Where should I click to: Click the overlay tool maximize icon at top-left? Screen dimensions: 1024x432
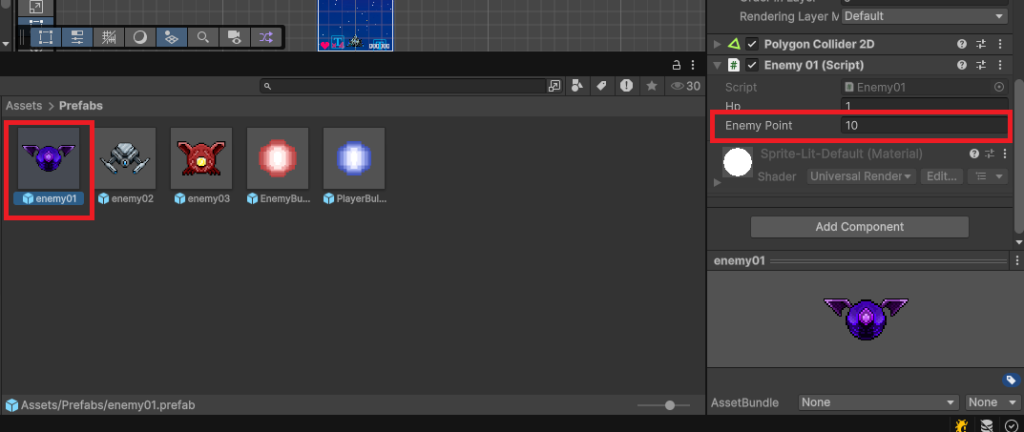(36, 7)
